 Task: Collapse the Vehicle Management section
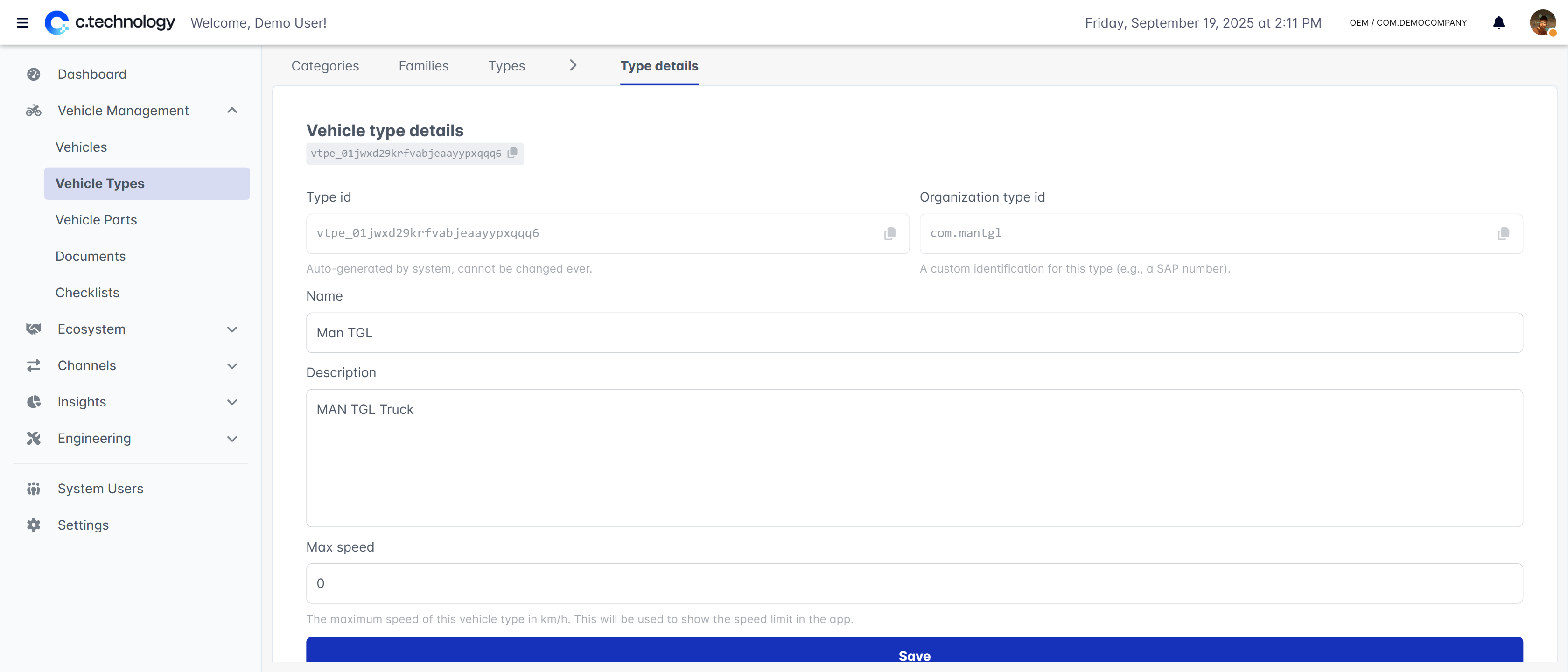[232, 111]
